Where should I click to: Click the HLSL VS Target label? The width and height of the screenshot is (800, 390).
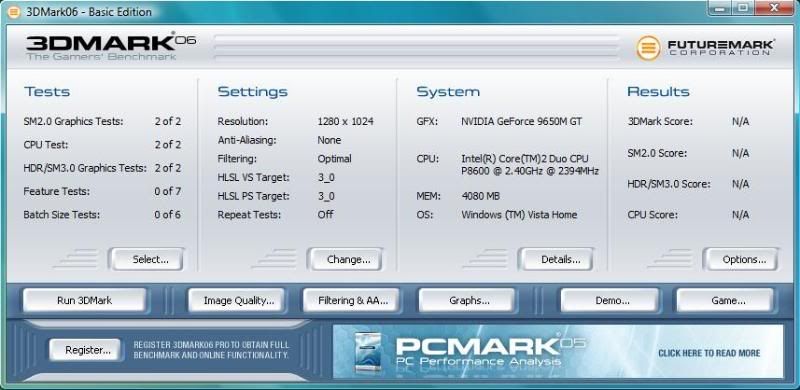(254, 178)
